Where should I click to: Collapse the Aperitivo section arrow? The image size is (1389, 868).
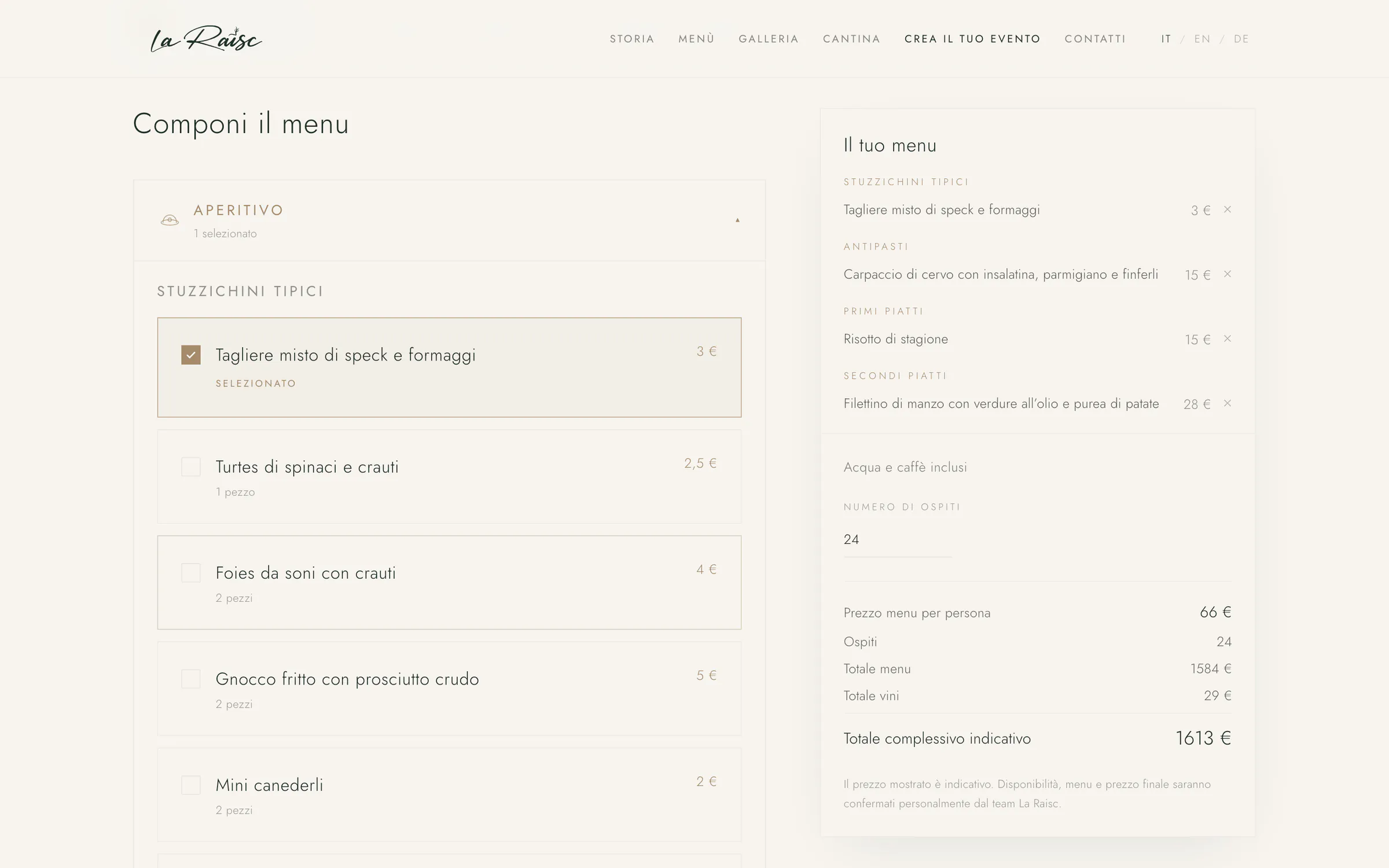[x=737, y=220]
